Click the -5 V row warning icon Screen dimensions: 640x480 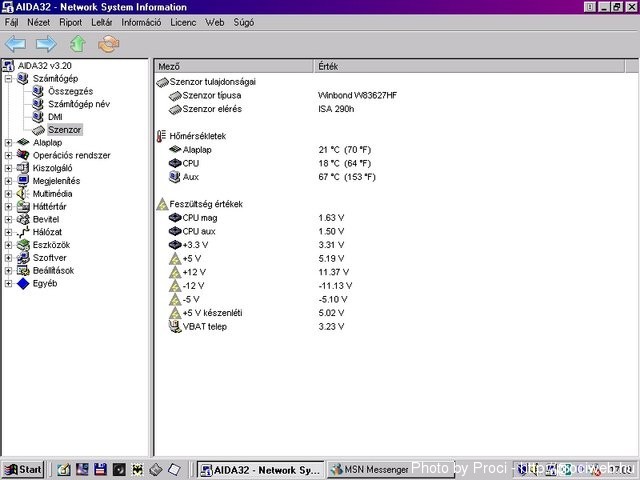[175, 300]
